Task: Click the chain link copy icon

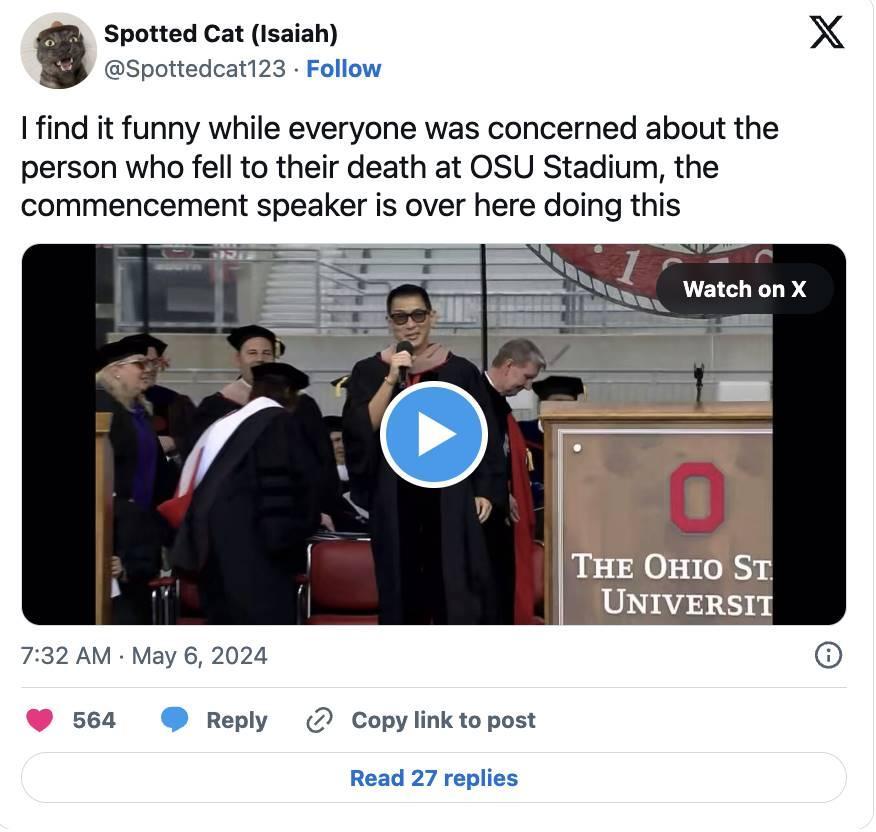Action: [319, 720]
